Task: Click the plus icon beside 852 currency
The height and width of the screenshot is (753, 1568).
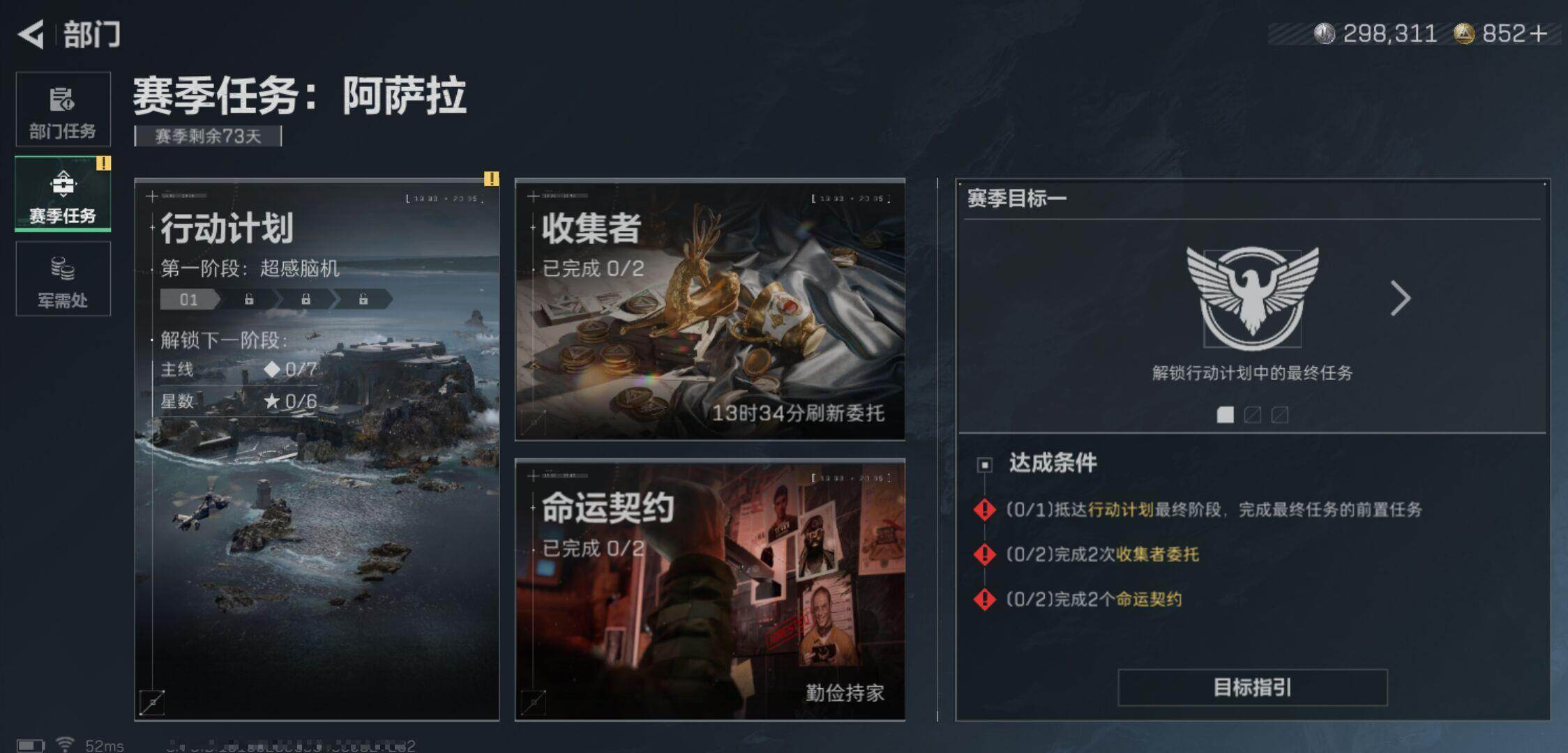Action: coord(1539,33)
